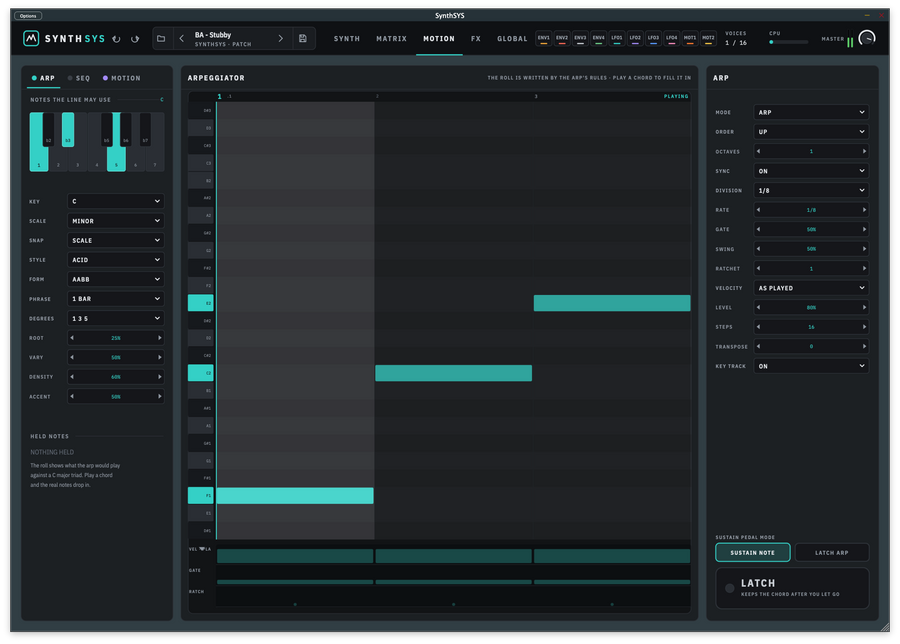Select the ENV4 modulation source chip
Image resolution: width=900 pixels, height=644 pixels.
599,38
